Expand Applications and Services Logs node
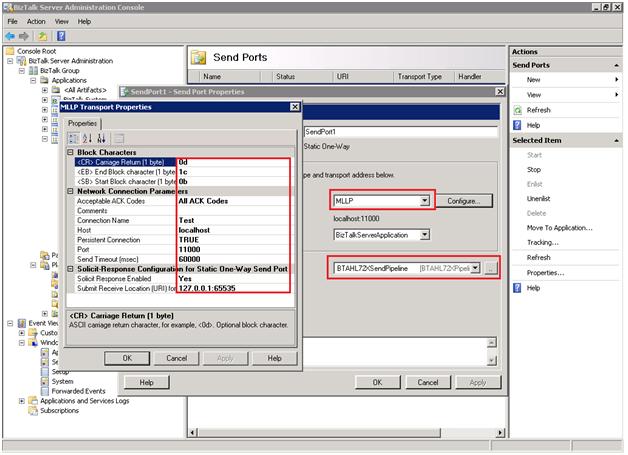Image resolution: width=628 pixels, height=455 pixels. (x=22, y=401)
